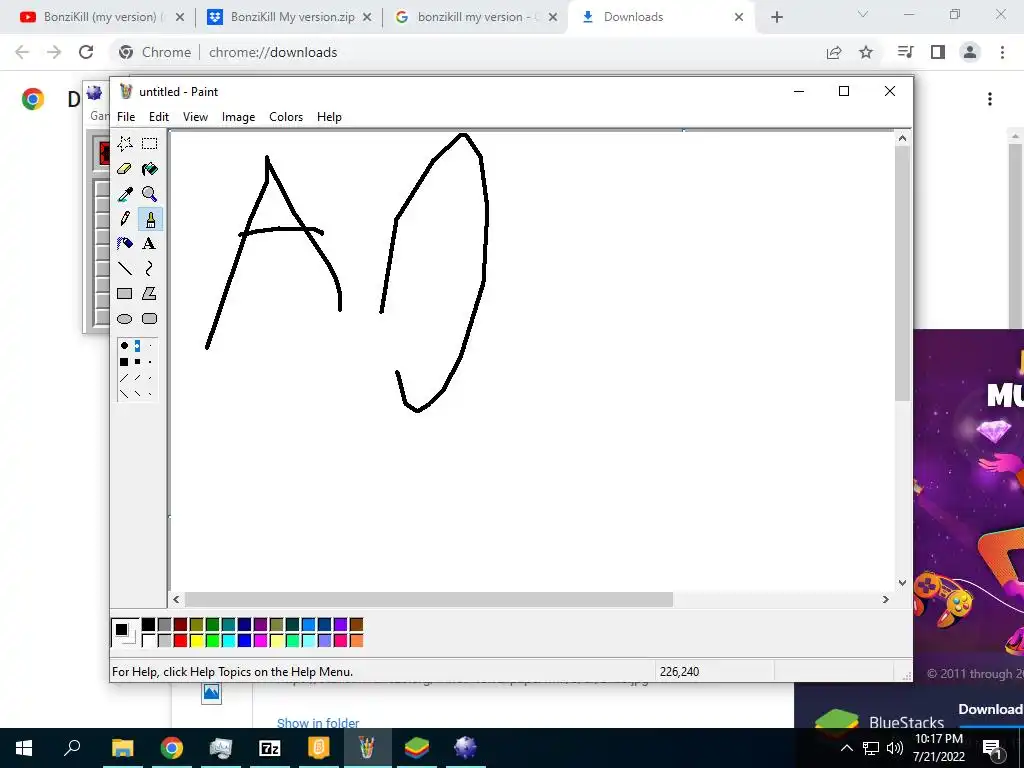The height and width of the screenshot is (768, 1024).
Task: Click the highlighted Brush tool
Action: pos(150,219)
